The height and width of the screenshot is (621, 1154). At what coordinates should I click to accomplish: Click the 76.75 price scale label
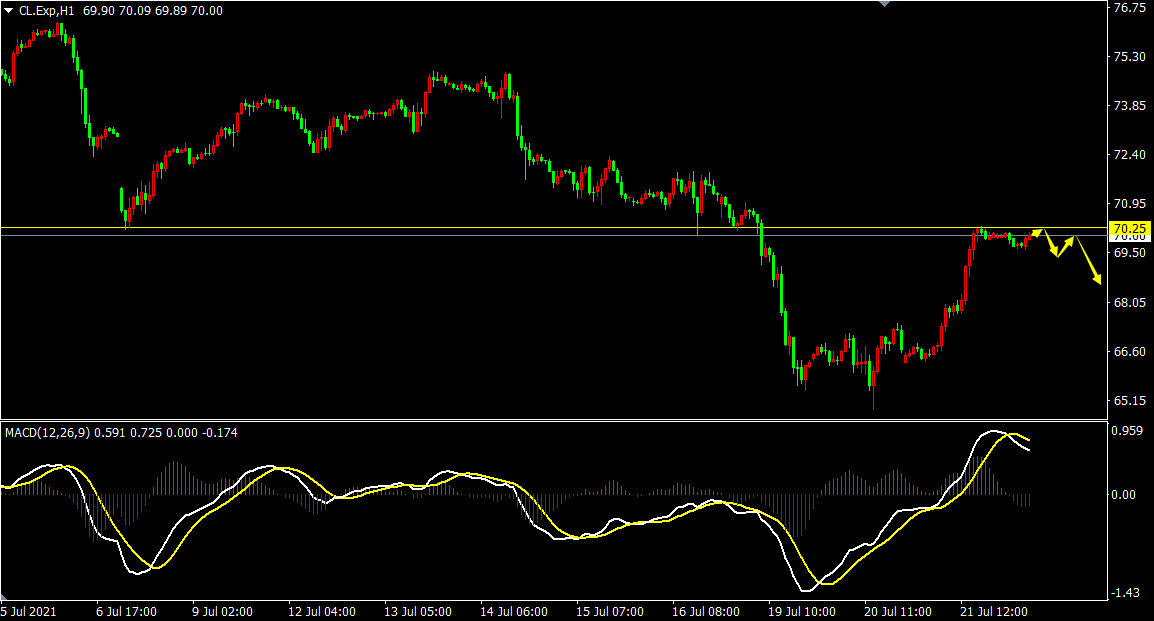1128,8
